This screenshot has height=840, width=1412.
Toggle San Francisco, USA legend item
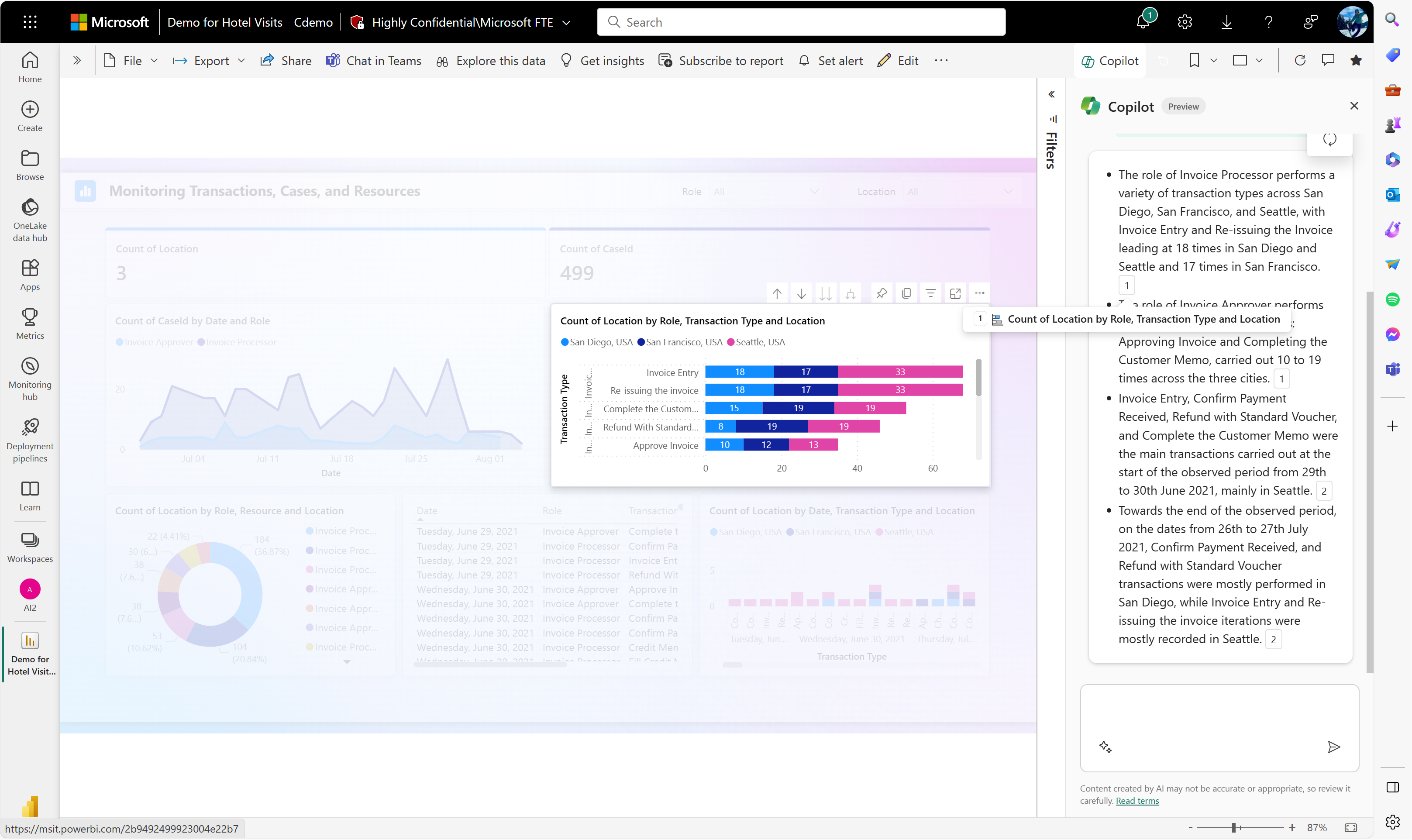(680, 342)
